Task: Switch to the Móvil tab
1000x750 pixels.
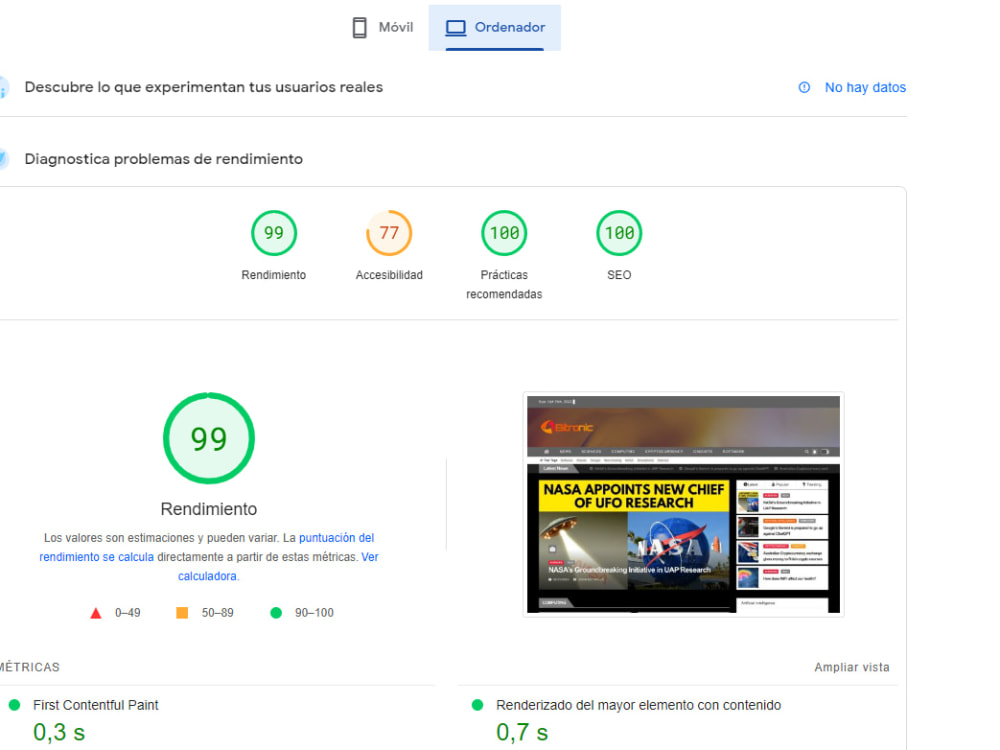Action: click(383, 27)
